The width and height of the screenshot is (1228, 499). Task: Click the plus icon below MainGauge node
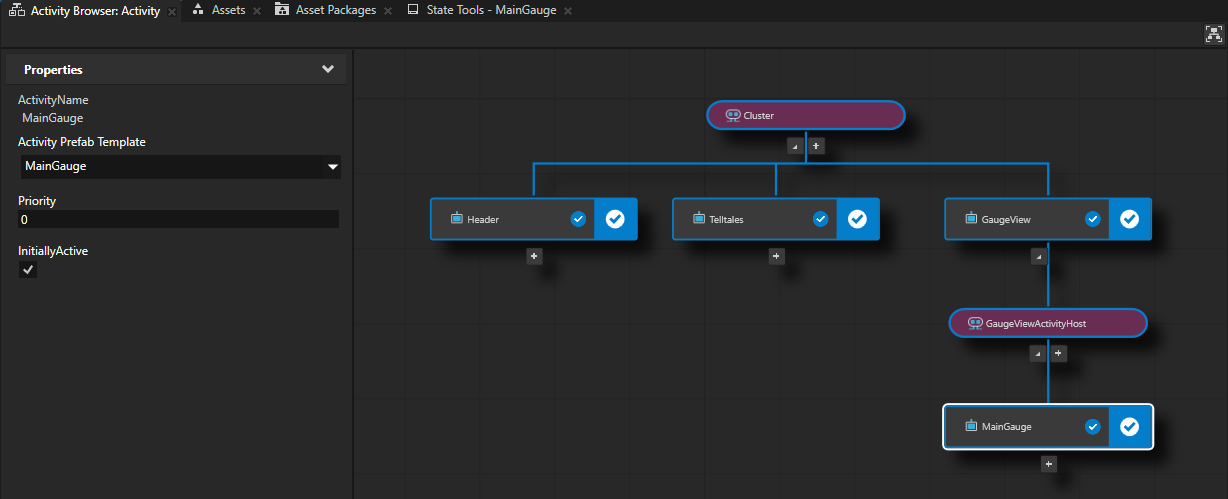[x=1048, y=463]
